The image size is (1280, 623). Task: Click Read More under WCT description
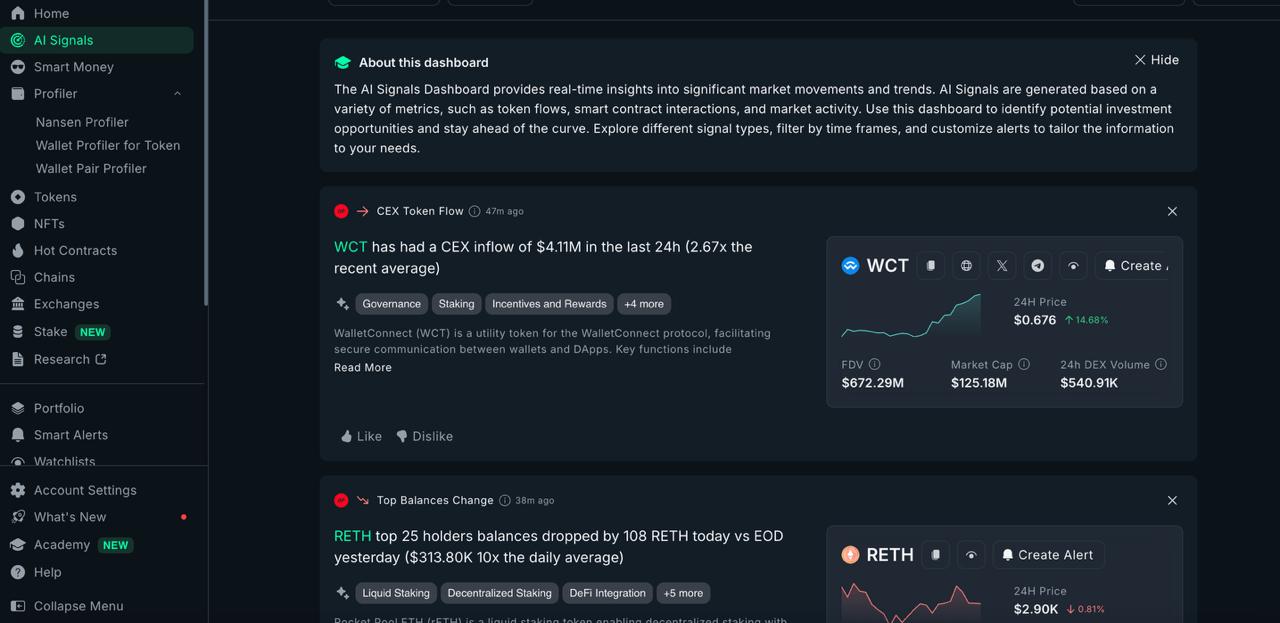[363, 368]
